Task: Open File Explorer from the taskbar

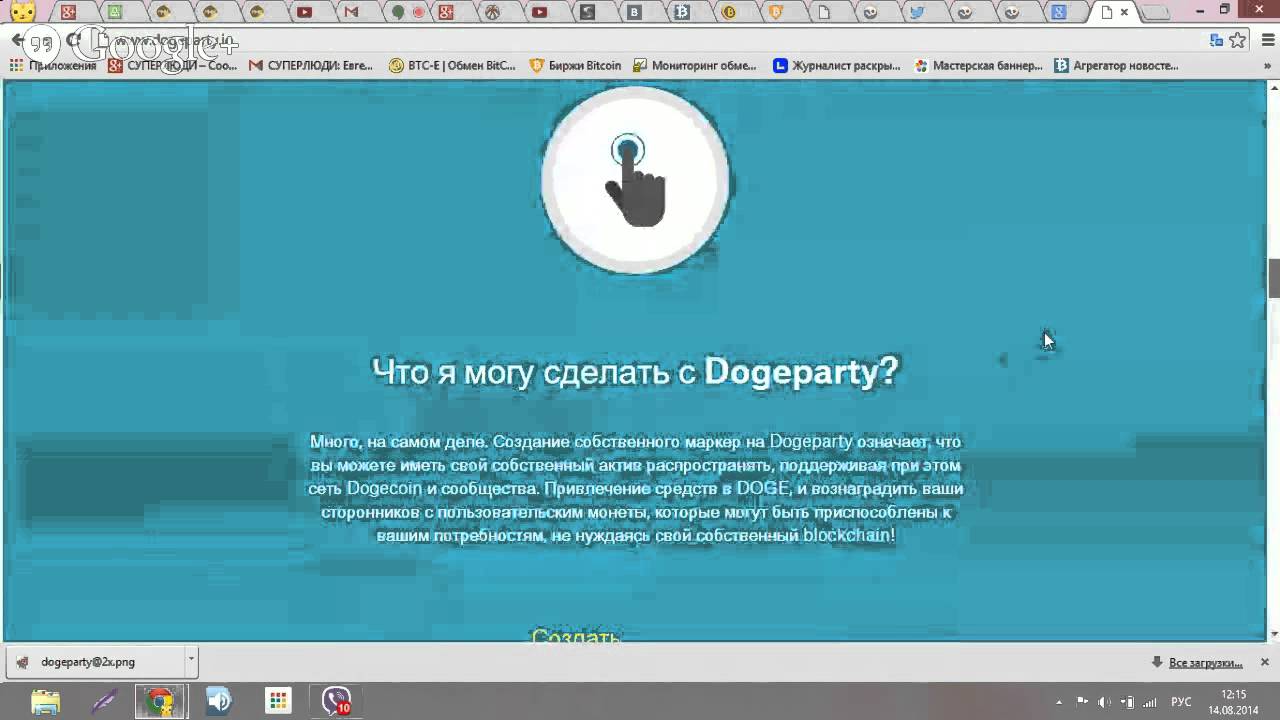Action: click(45, 701)
